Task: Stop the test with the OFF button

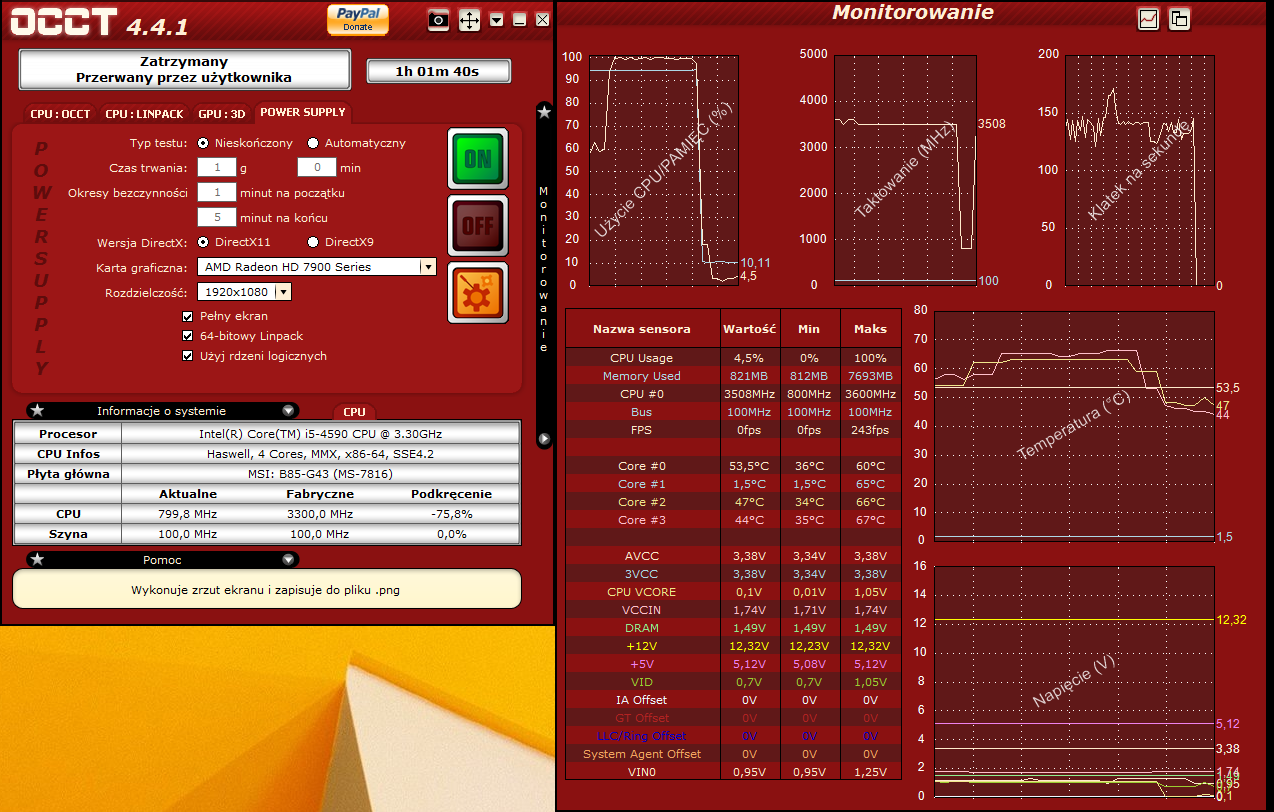Action: [x=478, y=226]
